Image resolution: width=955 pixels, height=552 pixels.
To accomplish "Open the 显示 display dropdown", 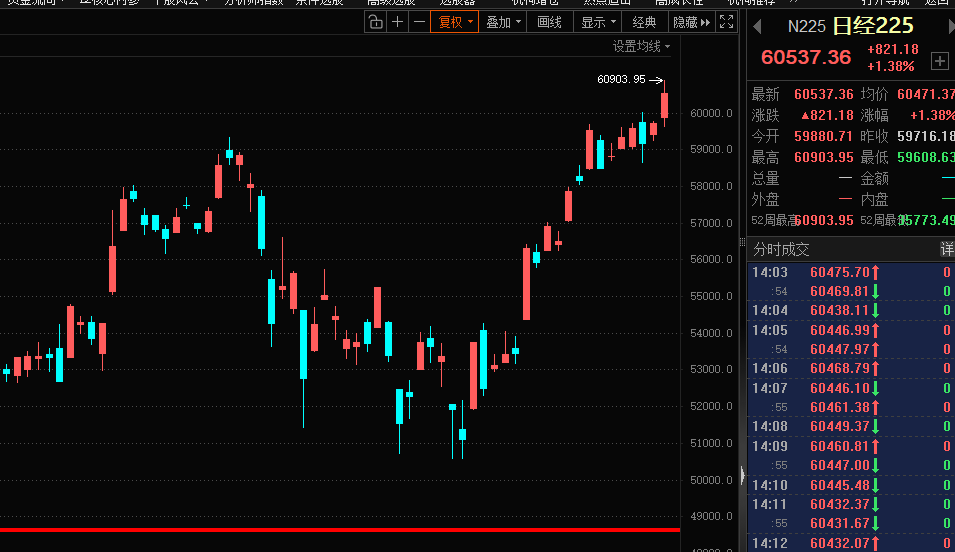I will (x=598, y=22).
